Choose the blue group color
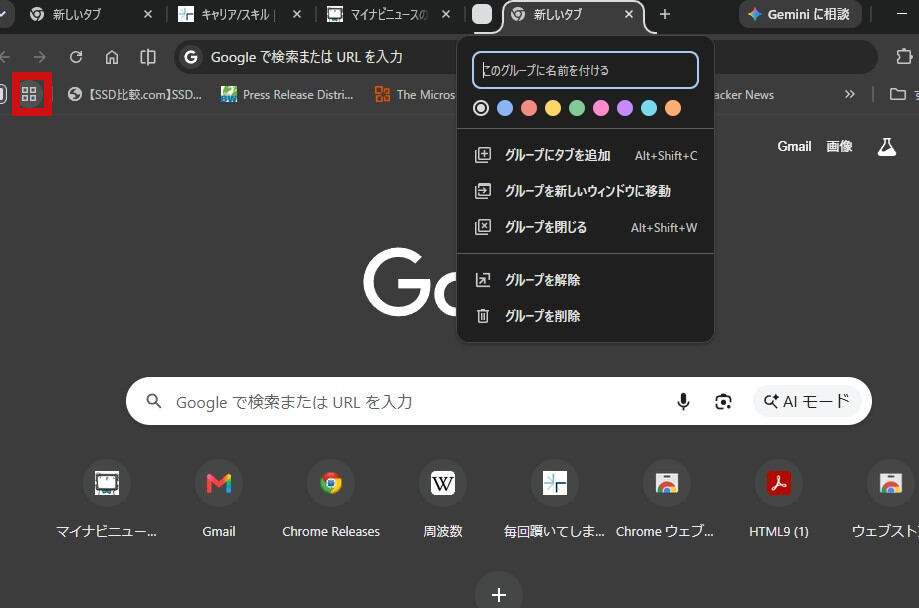Screen dimensions: 919x608 (505, 108)
